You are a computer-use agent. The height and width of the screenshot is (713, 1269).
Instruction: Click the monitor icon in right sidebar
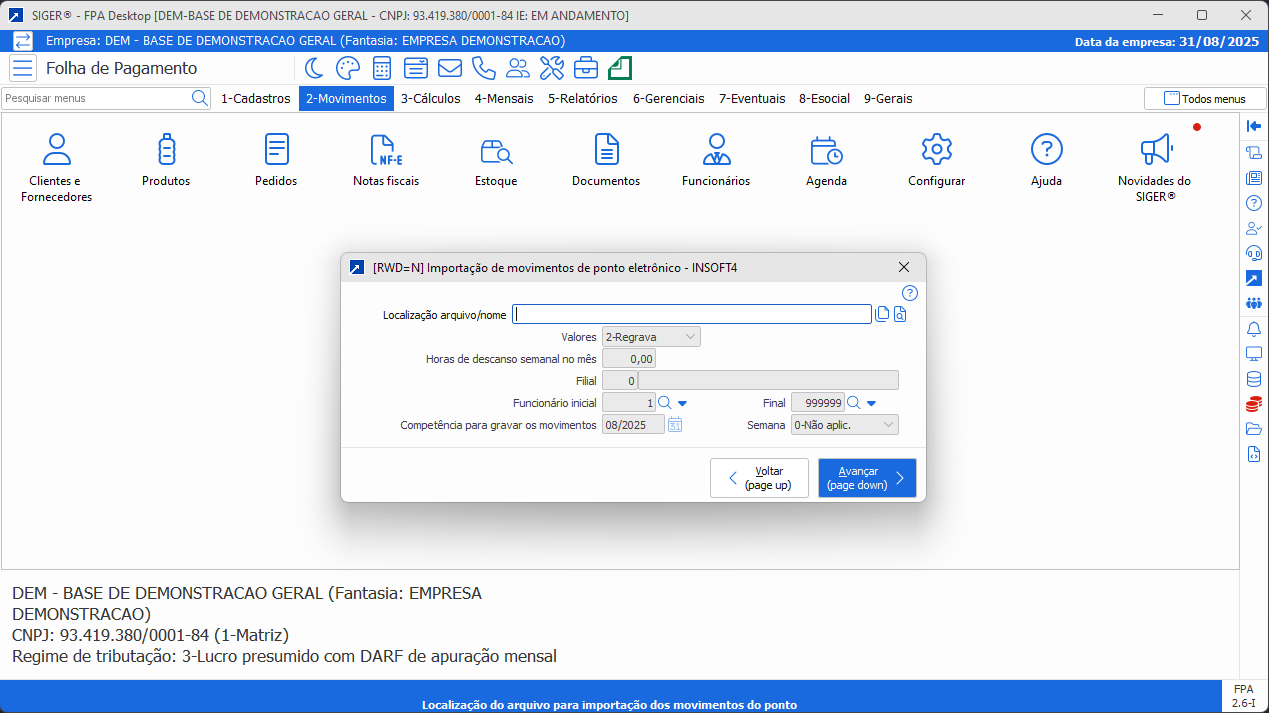pyautogui.click(x=1253, y=354)
